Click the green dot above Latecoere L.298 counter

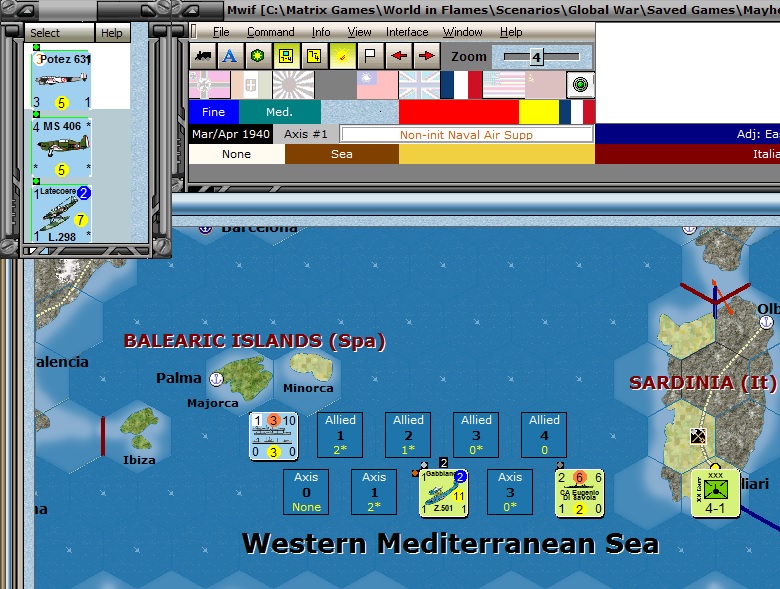[x=36, y=182]
